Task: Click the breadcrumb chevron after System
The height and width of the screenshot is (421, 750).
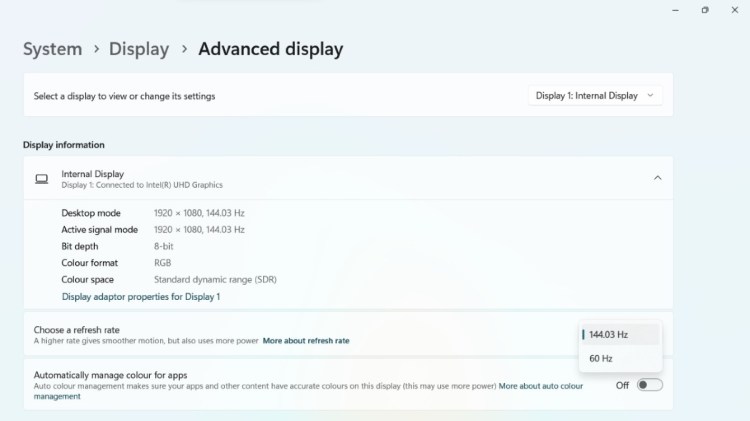Action: coord(96,49)
